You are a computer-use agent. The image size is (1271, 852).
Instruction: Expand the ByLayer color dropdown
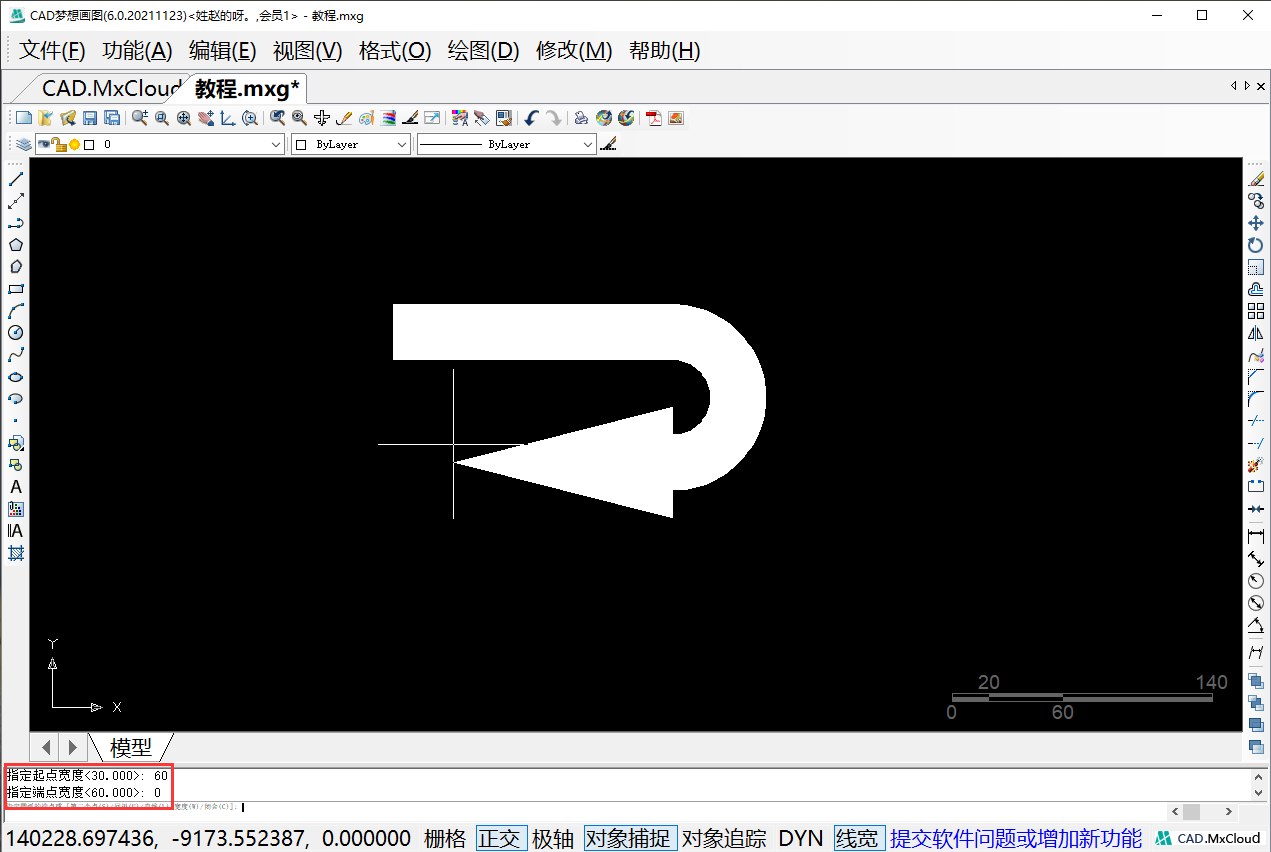click(x=402, y=145)
